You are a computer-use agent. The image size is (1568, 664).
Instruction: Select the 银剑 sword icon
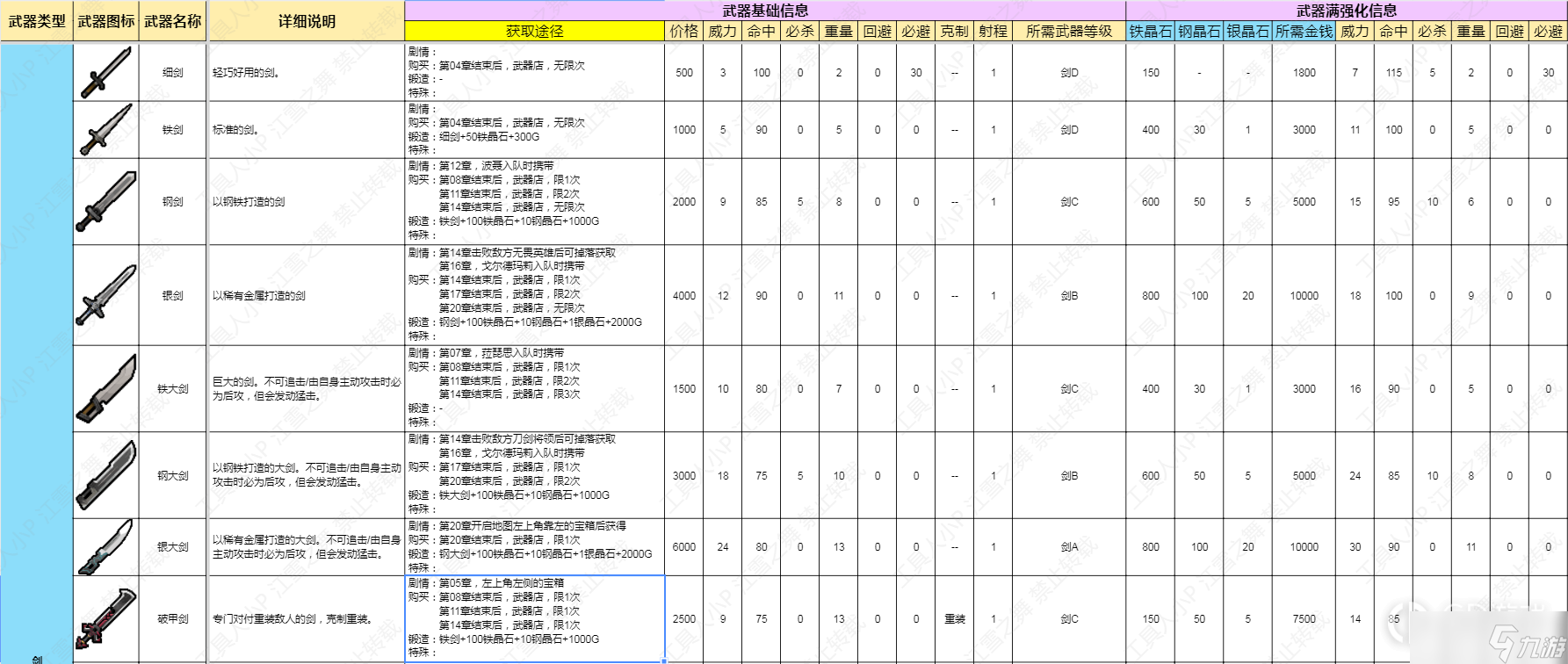coord(106,295)
